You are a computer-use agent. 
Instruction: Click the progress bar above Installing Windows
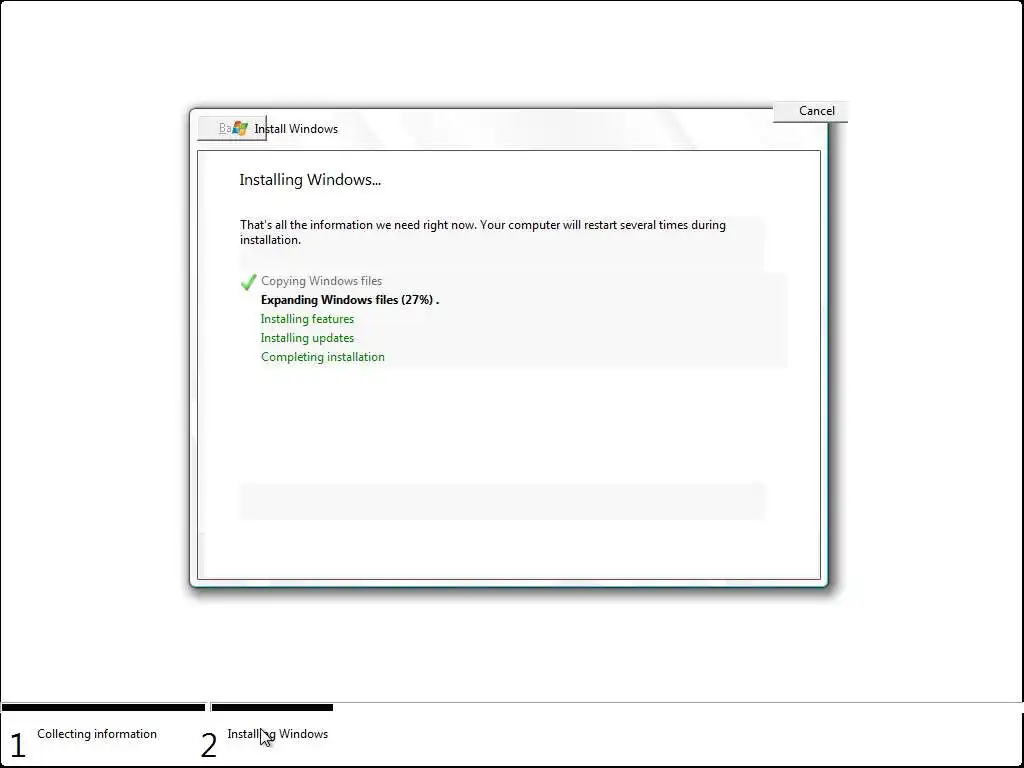click(x=272, y=707)
